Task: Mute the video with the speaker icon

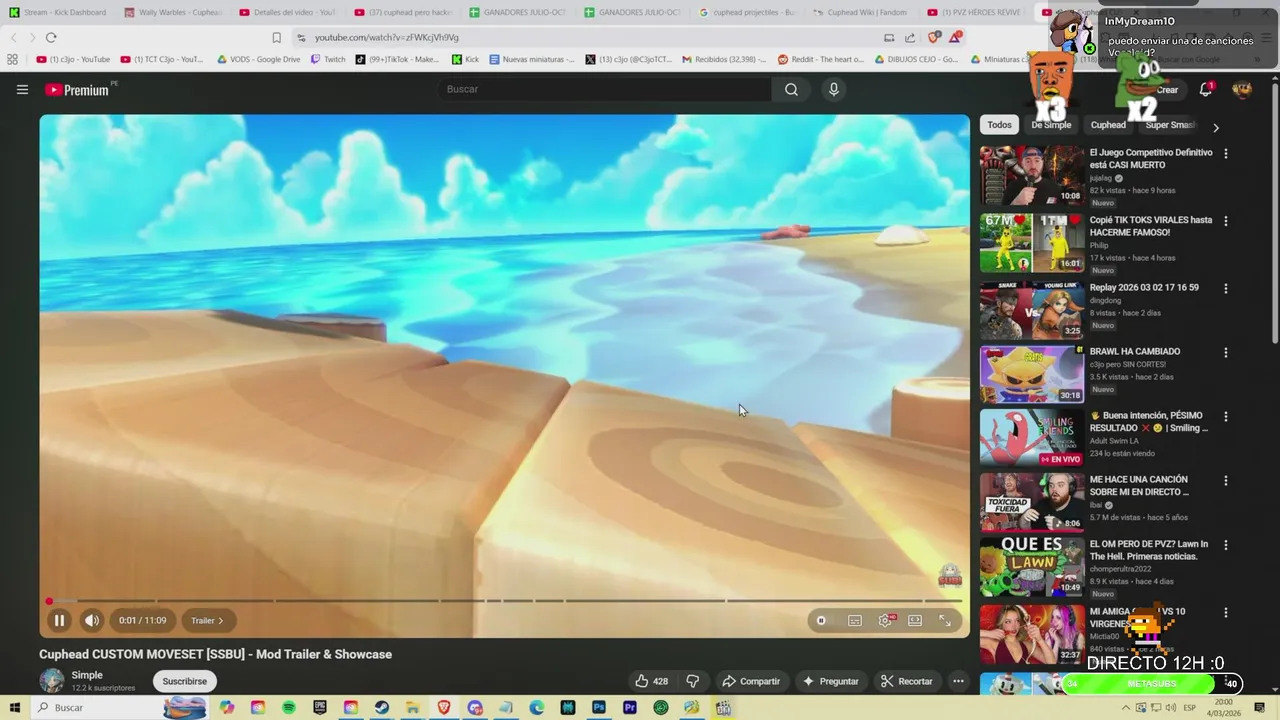Action: (x=91, y=621)
